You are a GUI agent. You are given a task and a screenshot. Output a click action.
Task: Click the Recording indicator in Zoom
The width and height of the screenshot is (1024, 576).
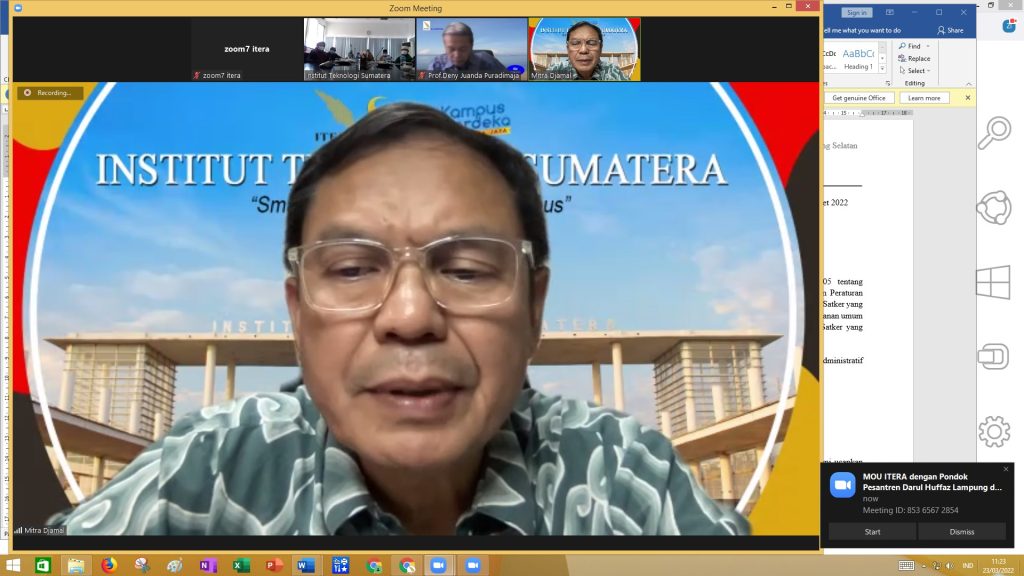(50, 93)
